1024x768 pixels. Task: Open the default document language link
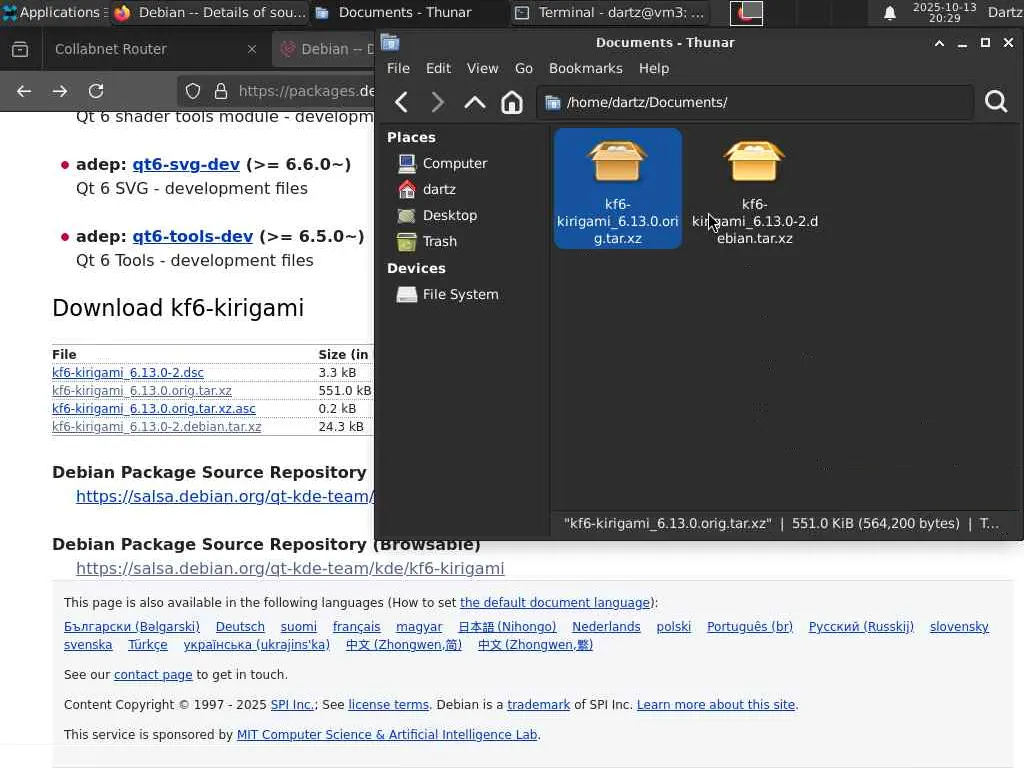[555, 603]
